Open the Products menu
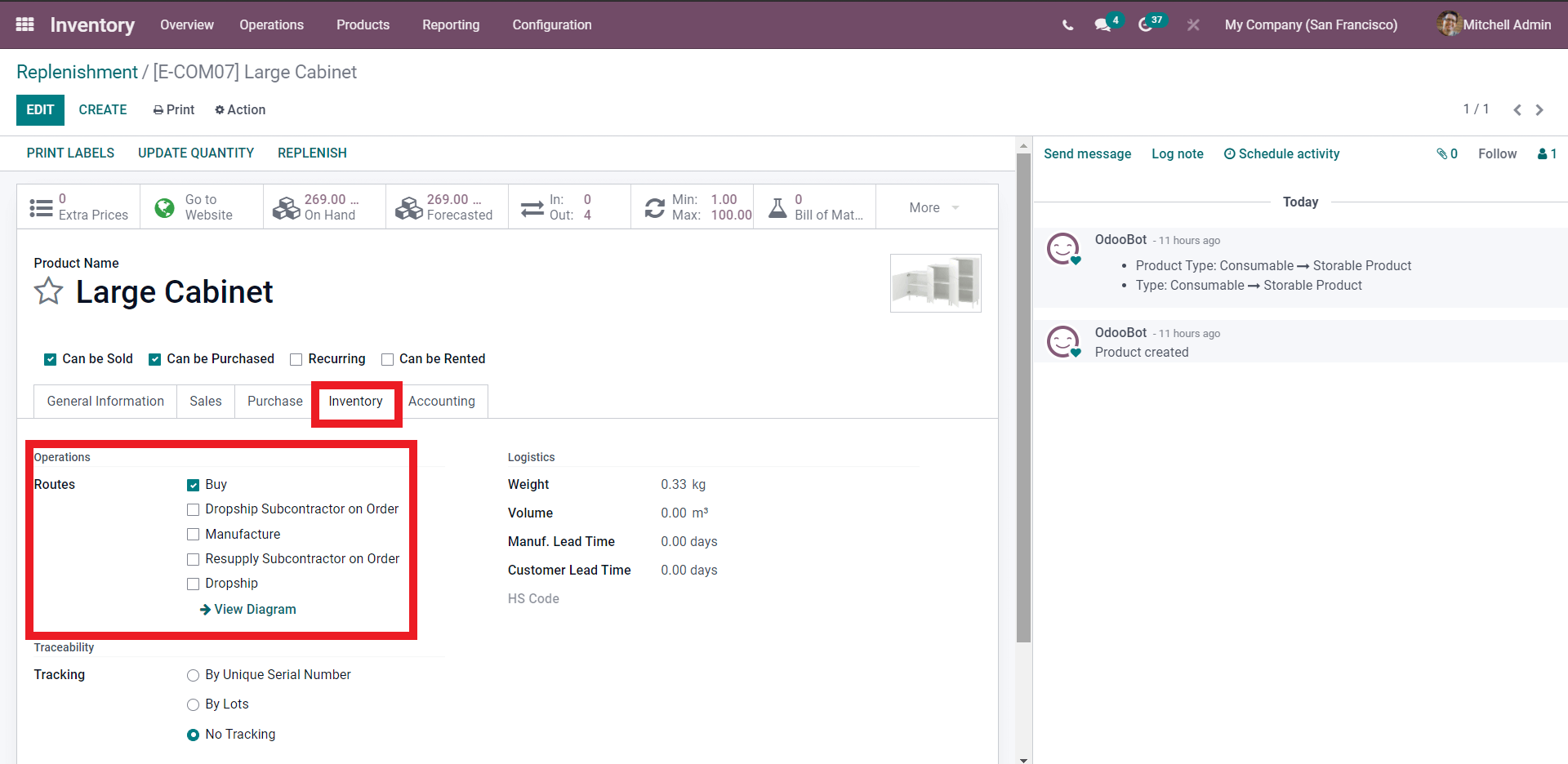This screenshot has width=1568, height=764. click(x=363, y=24)
